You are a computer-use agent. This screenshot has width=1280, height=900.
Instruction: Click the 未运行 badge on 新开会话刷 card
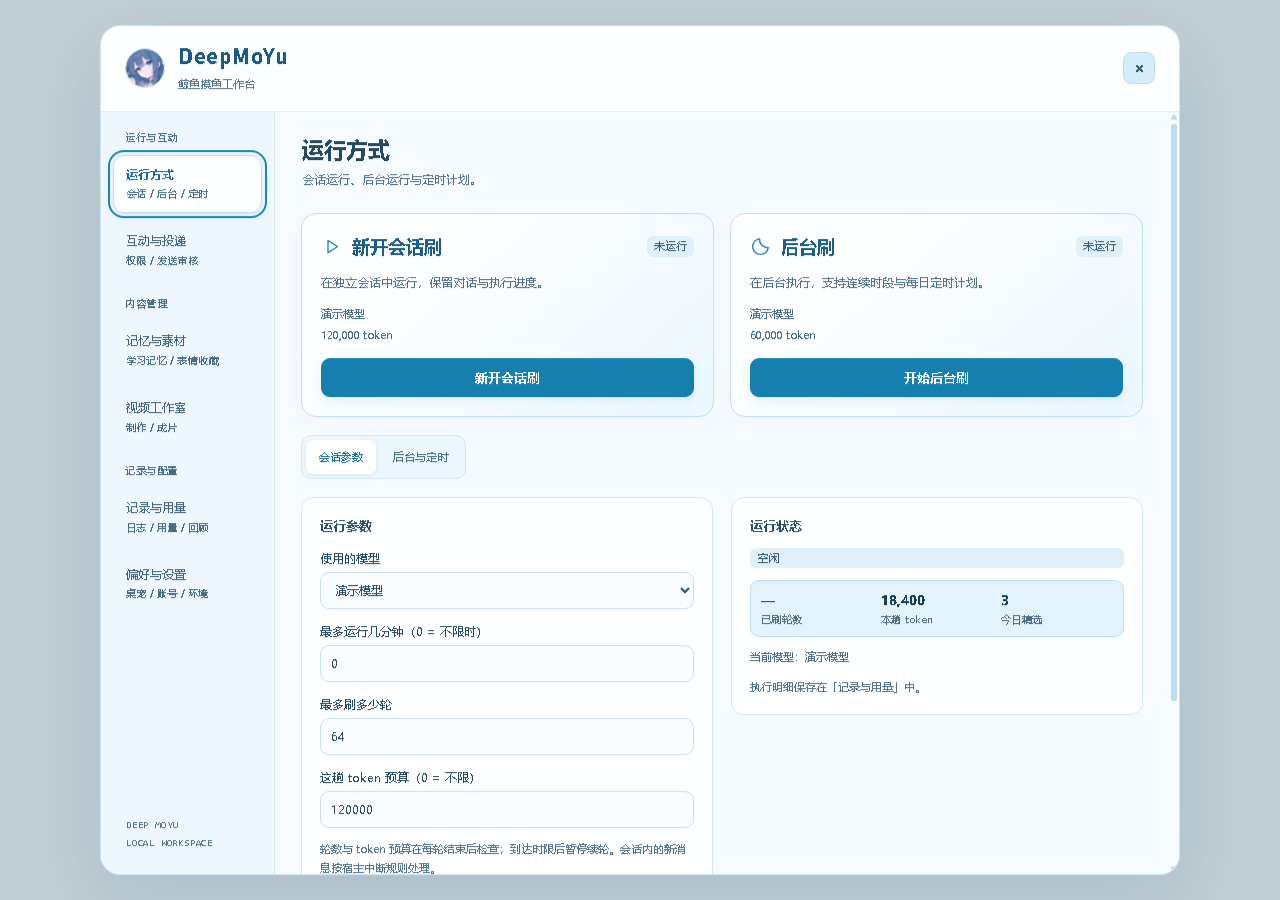pyautogui.click(x=670, y=246)
